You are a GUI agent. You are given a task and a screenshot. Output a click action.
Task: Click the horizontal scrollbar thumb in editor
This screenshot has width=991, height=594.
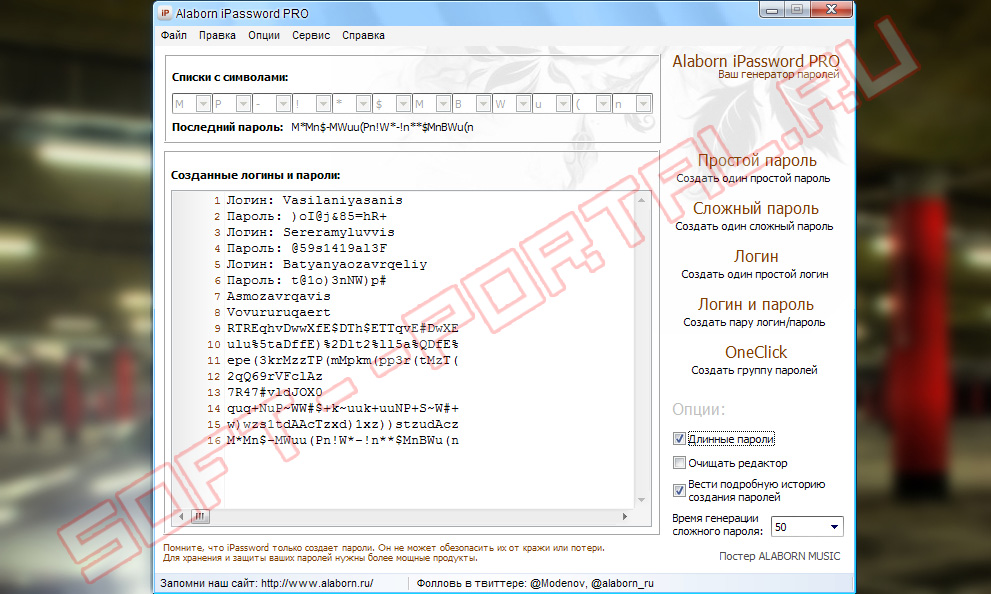200,516
